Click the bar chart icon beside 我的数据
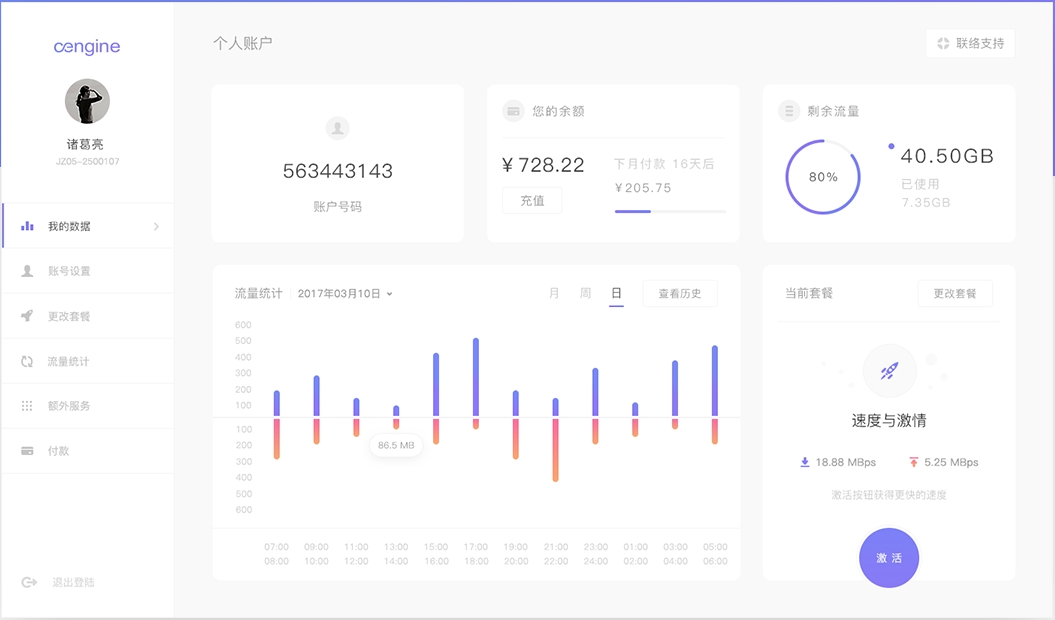Image resolution: width=1055 pixels, height=620 pixels. point(28,226)
